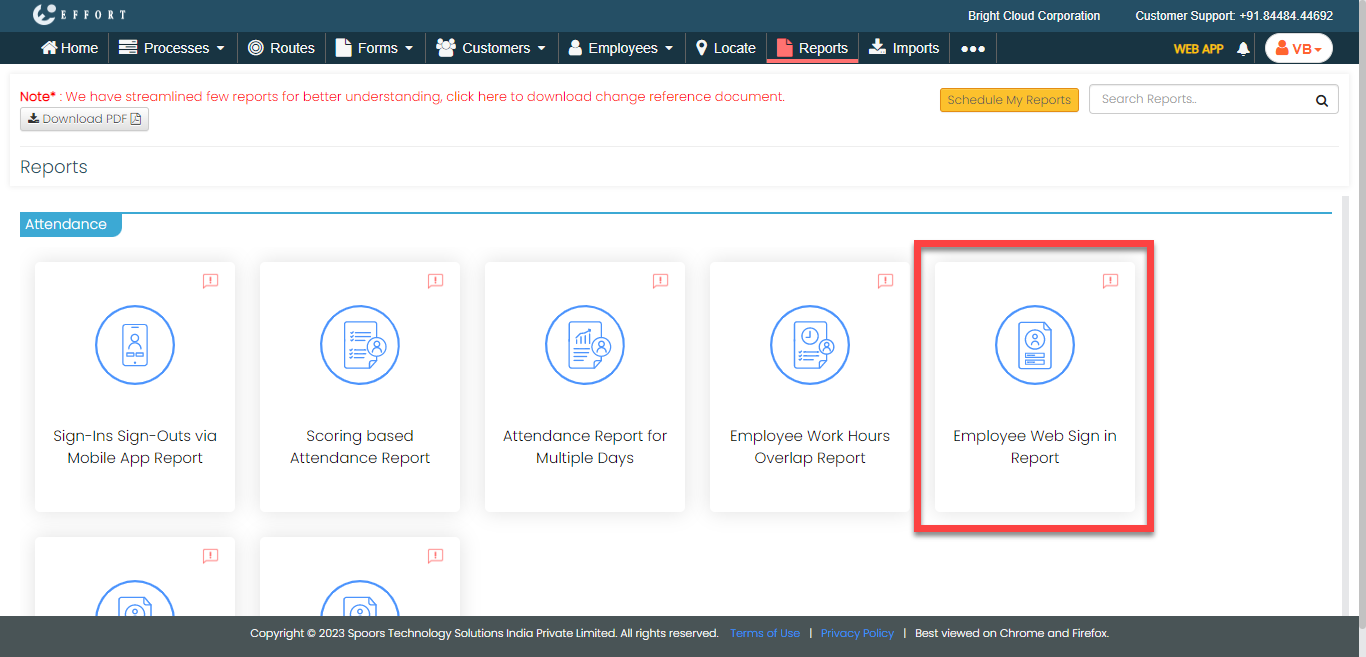Open Employee Work Hours Overlap Report icon

[810, 345]
